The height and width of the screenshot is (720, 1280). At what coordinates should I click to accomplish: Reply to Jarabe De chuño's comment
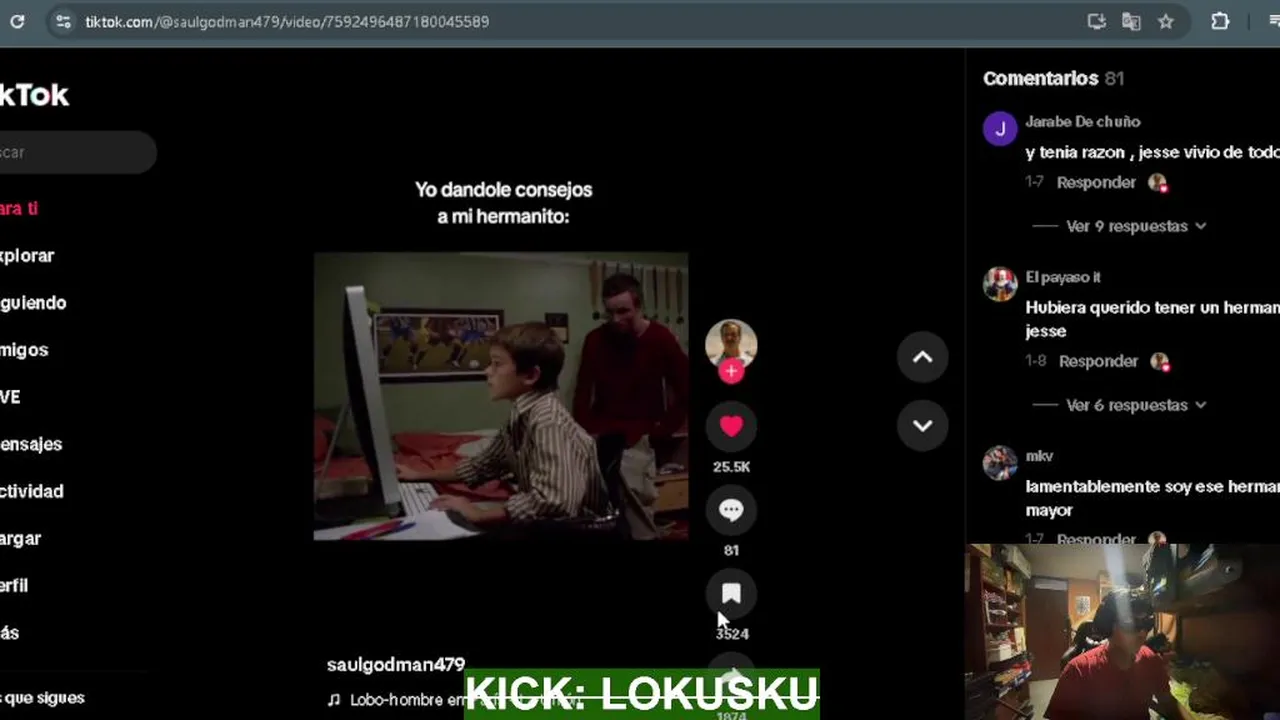(x=1096, y=182)
